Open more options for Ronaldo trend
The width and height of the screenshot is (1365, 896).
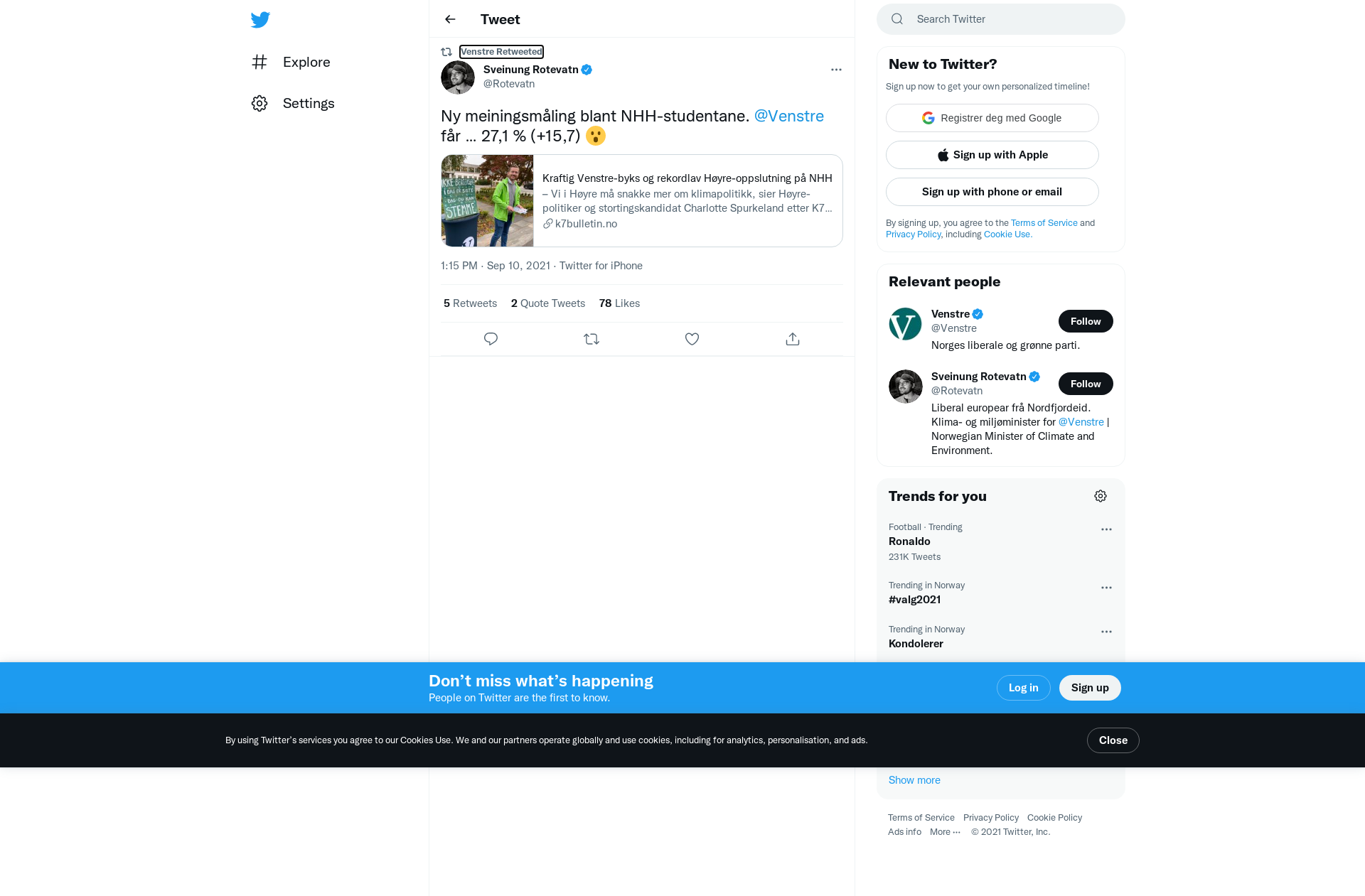pos(1106,529)
